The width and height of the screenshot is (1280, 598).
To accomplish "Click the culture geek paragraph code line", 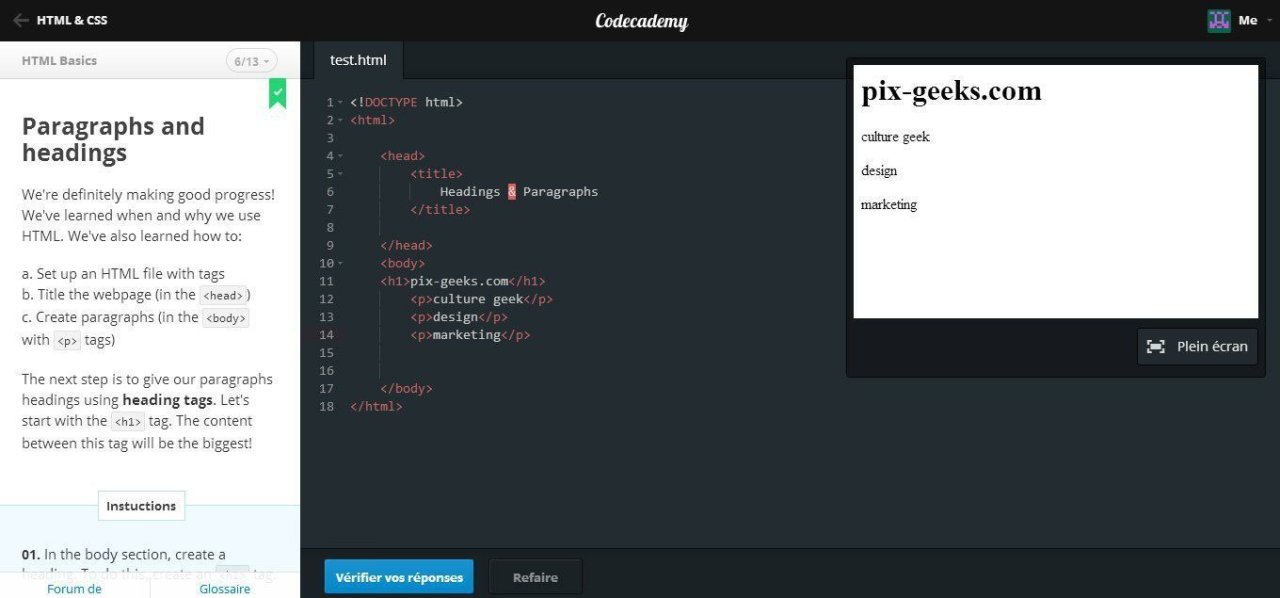I will [x=481, y=299].
